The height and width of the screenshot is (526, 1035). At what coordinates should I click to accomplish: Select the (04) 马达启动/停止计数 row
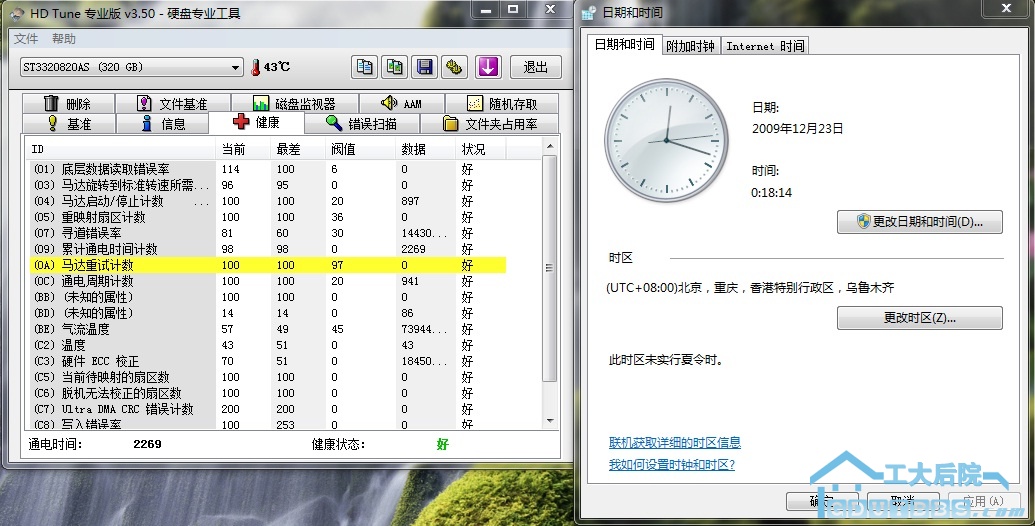click(268, 201)
